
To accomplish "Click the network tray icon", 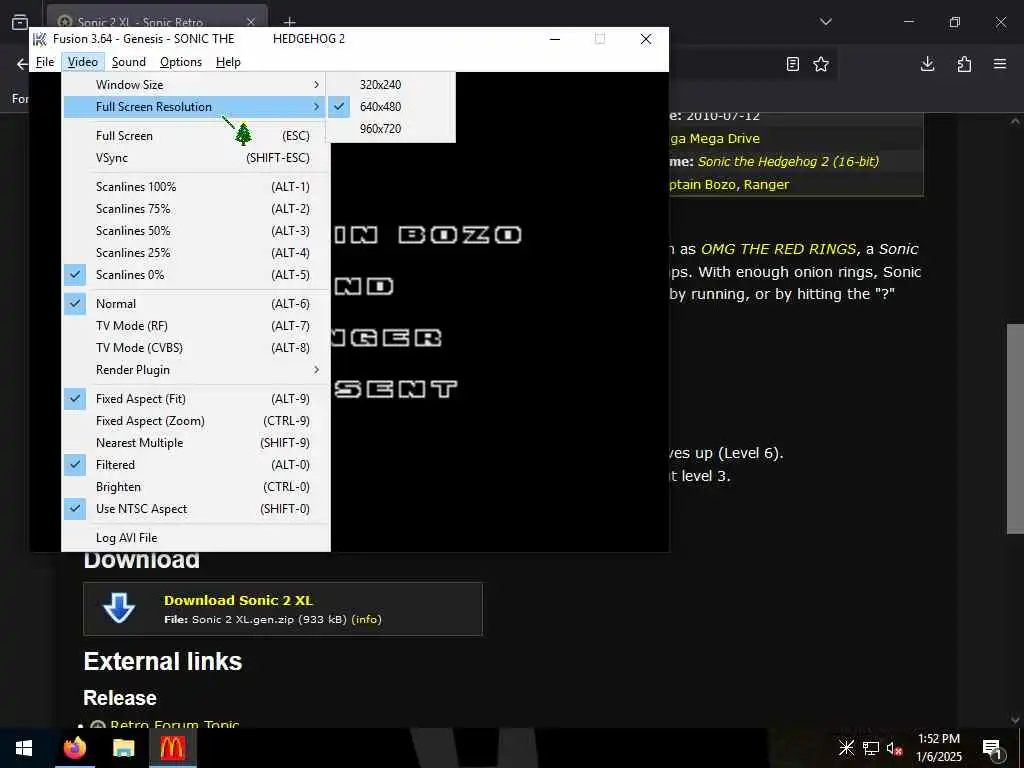I will tap(871, 748).
